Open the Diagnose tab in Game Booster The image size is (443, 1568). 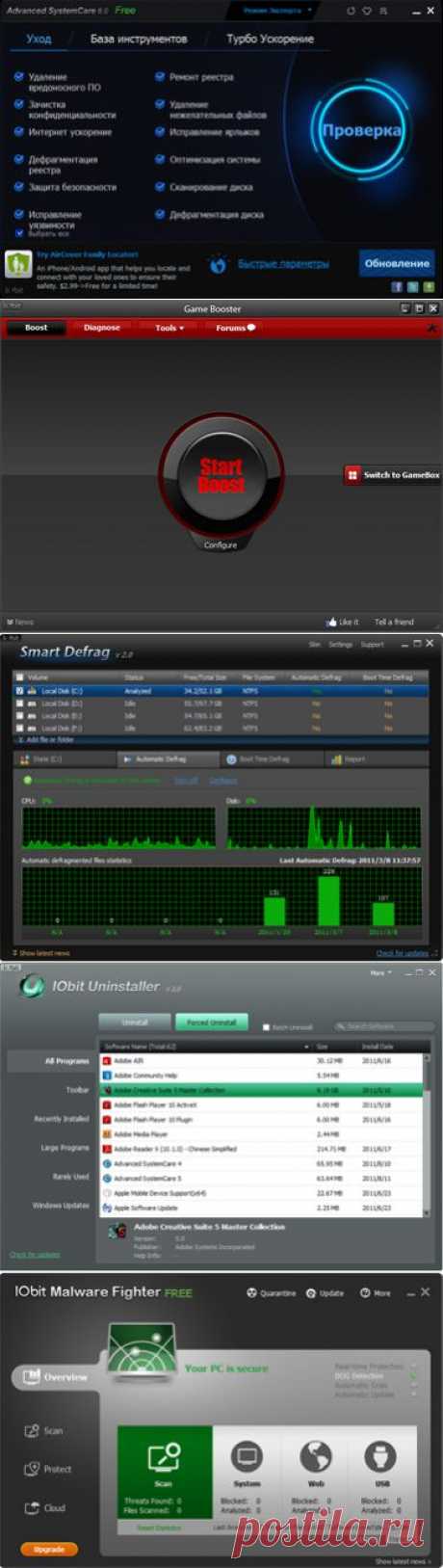click(x=102, y=328)
